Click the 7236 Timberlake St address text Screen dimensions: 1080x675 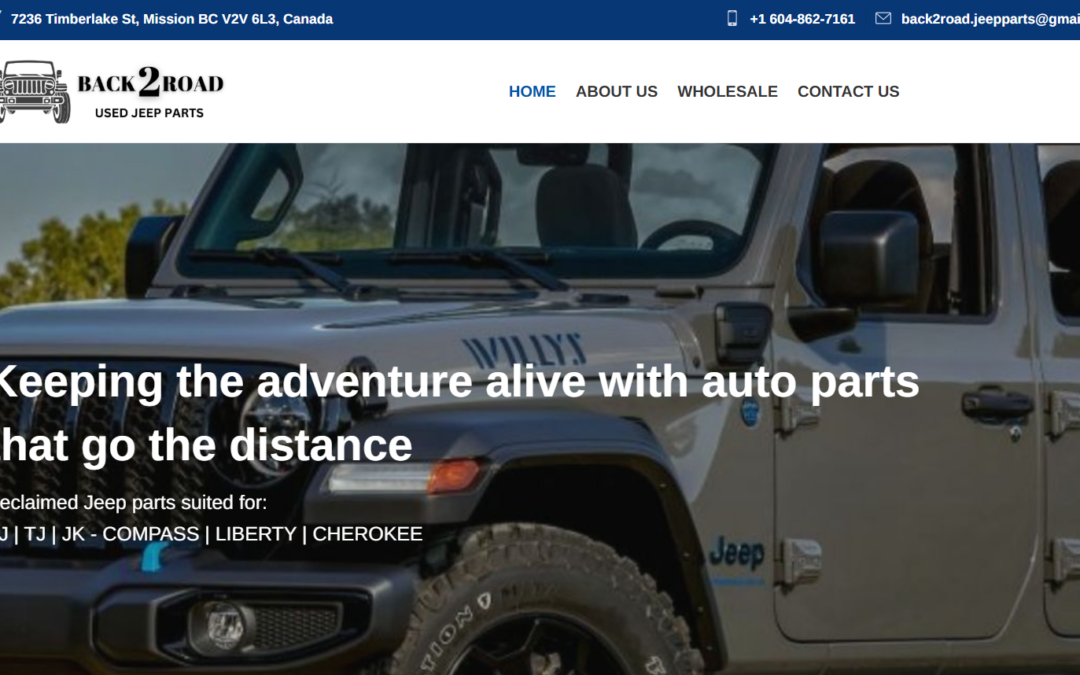pyautogui.click(x=172, y=19)
